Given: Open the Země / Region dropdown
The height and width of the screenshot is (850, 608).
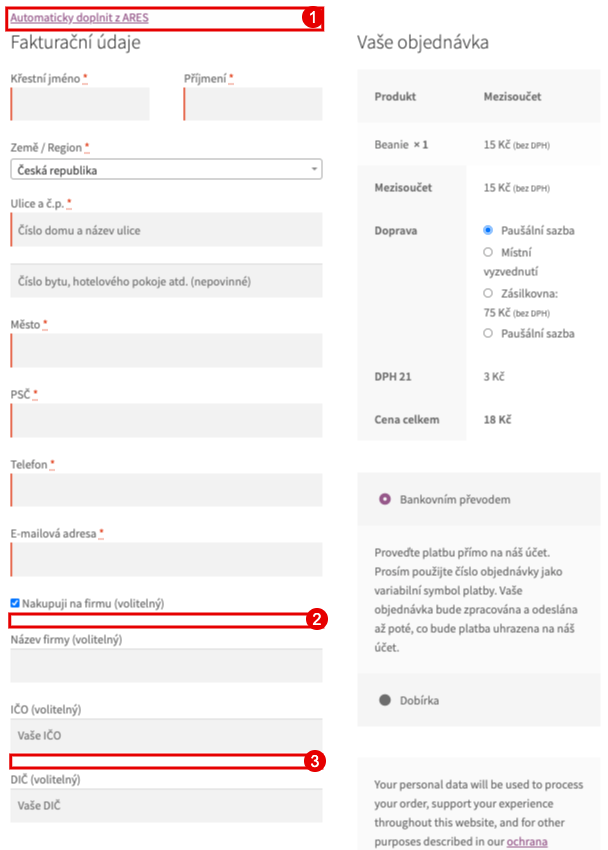Looking at the screenshot, I should pos(166,170).
